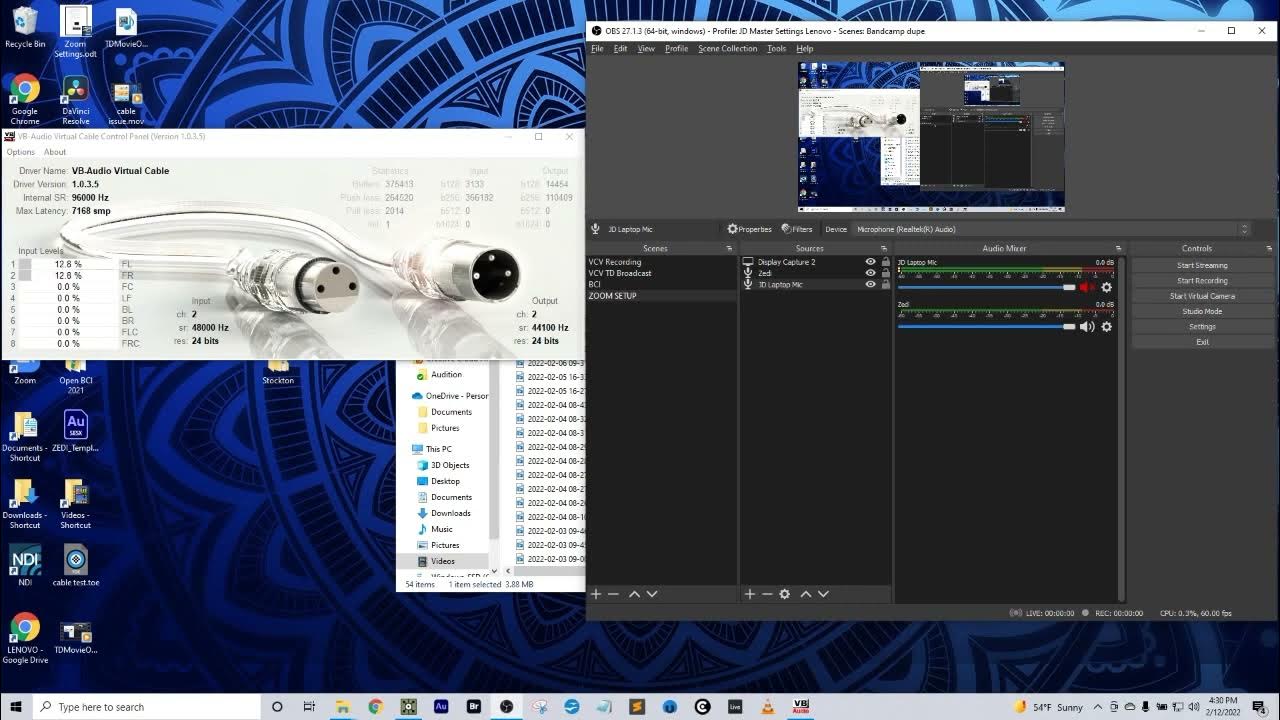Open DaVinci Resolve desktop icon
Screen dimensions: 1280x720
[x=76, y=100]
